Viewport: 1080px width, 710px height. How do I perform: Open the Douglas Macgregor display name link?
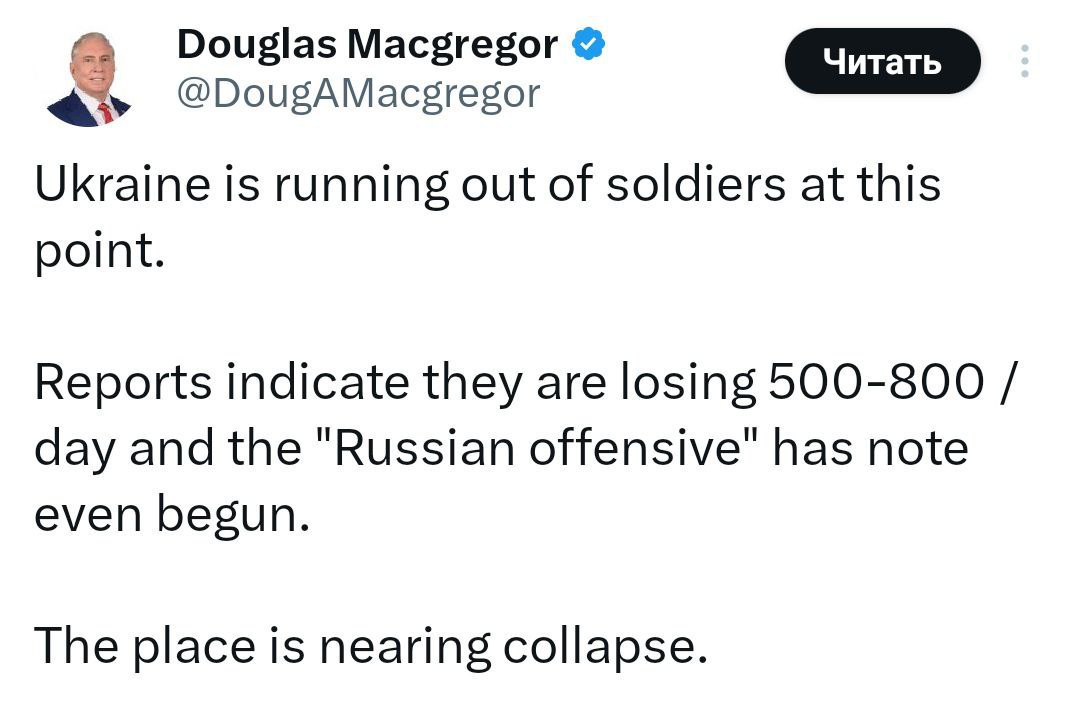(x=366, y=44)
